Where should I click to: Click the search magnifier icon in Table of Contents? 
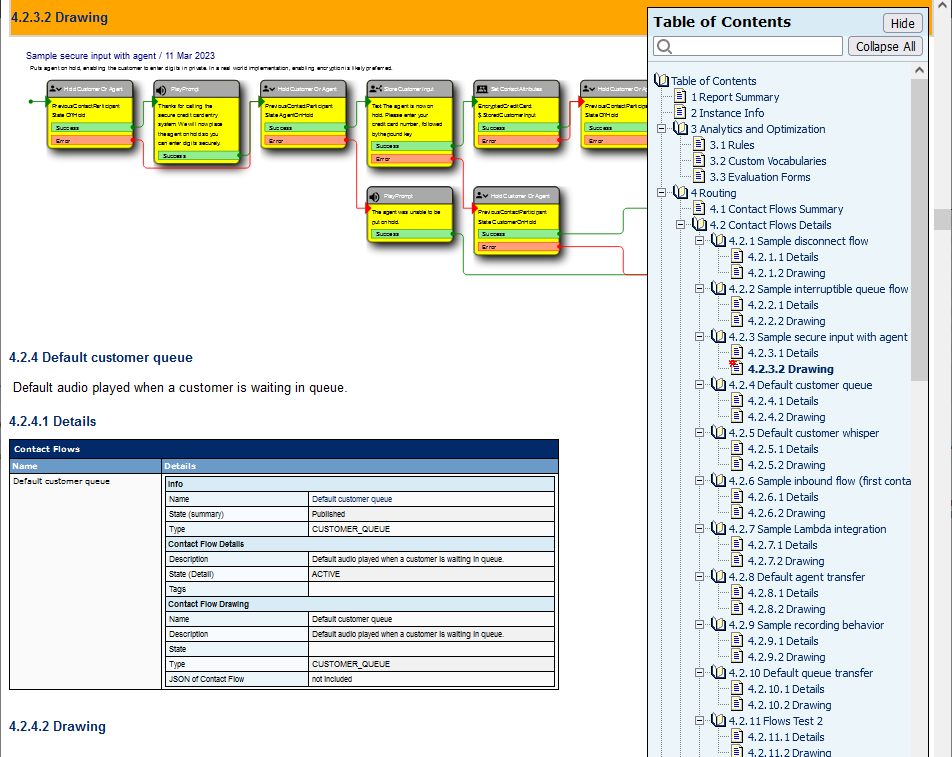(664, 47)
